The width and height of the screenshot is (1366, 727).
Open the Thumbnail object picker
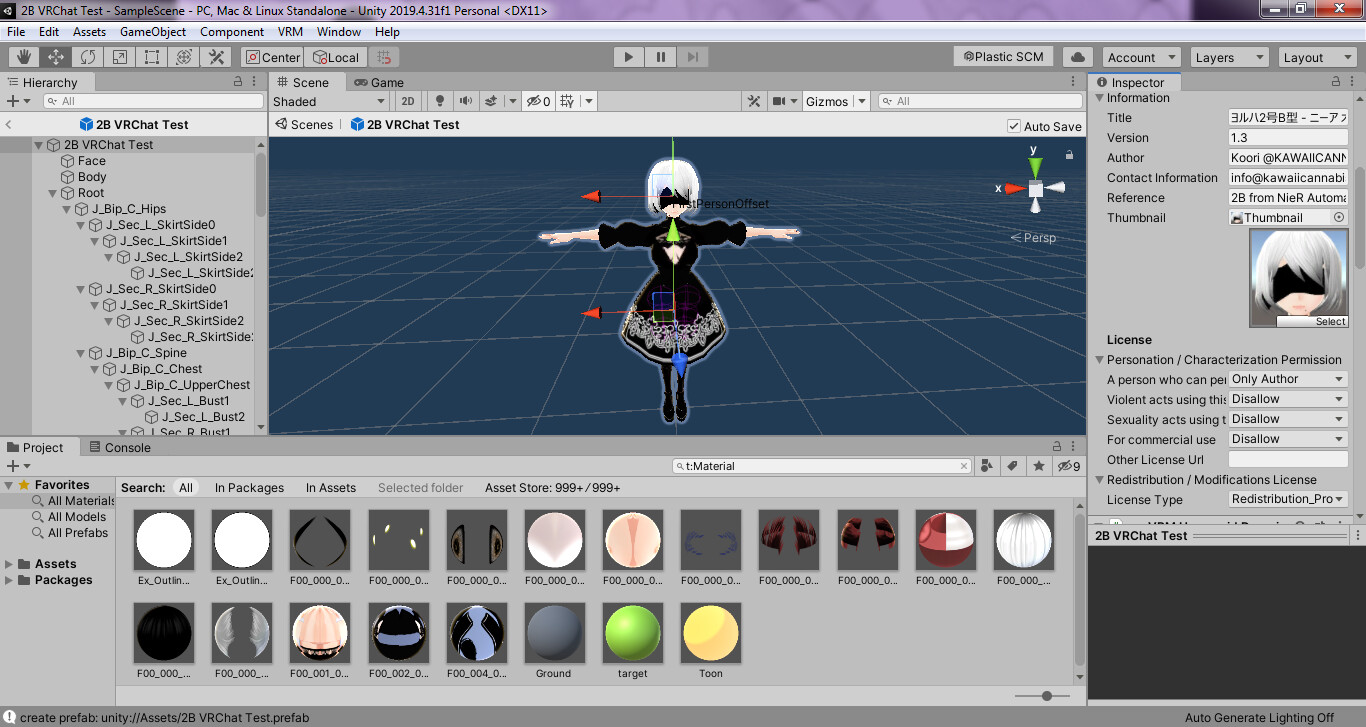pos(1339,217)
